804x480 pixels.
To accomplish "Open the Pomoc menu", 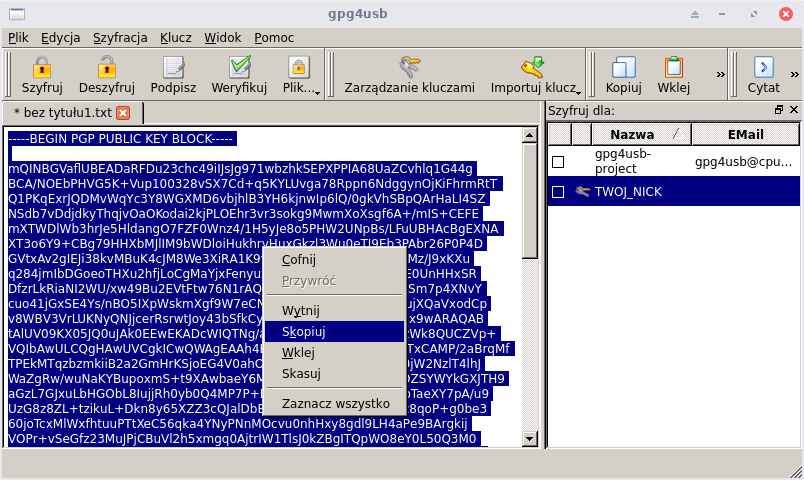I will click(x=274, y=38).
